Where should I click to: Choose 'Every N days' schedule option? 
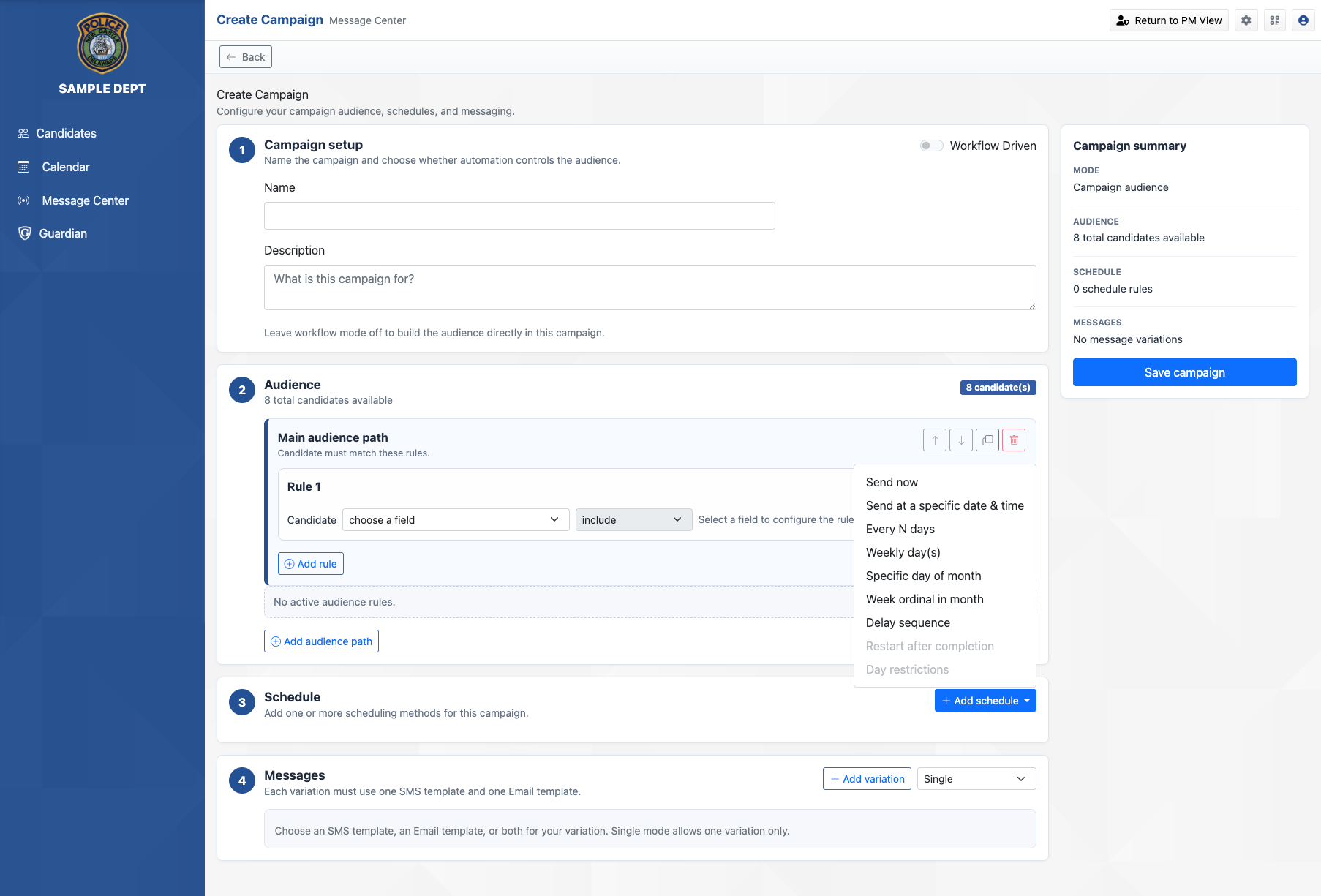point(945,529)
